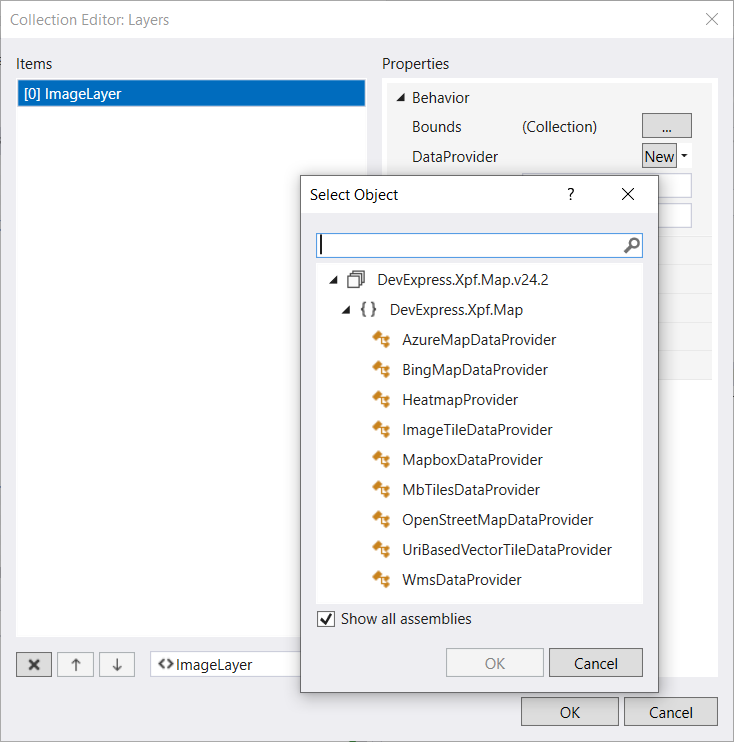Click the (Collection) value of Bounds
Screen dimensions: 734x742
pyautogui.click(x=559, y=126)
